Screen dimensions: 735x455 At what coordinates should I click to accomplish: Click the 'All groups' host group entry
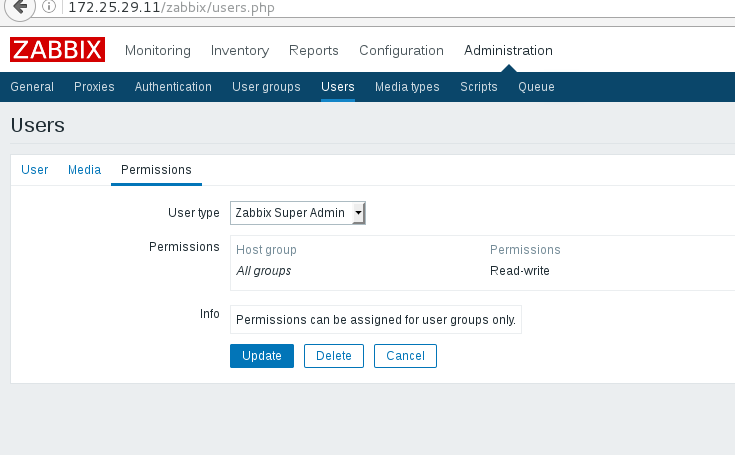[x=263, y=271]
